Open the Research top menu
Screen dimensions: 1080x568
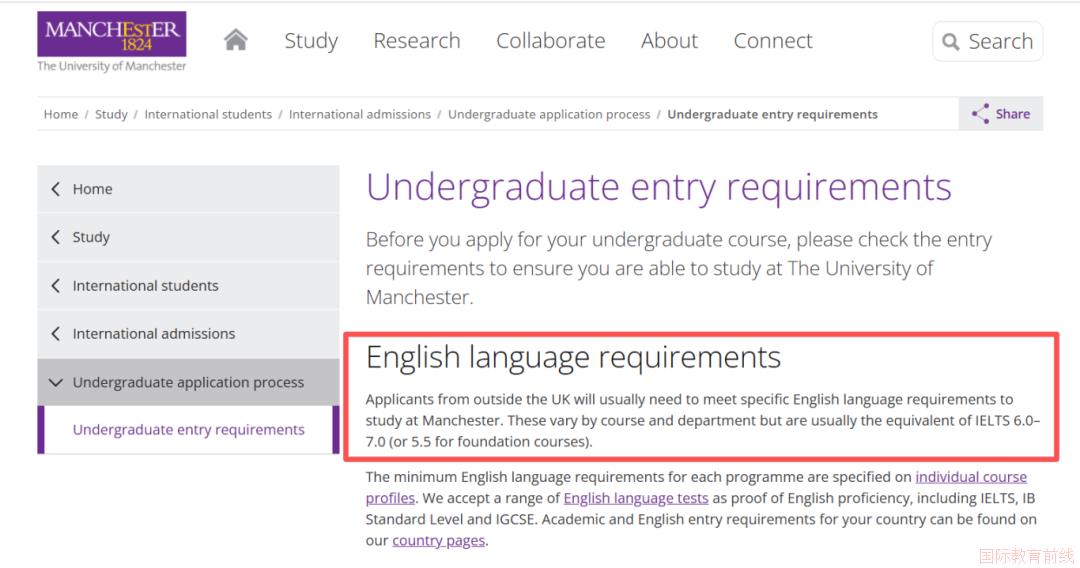[416, 41]
